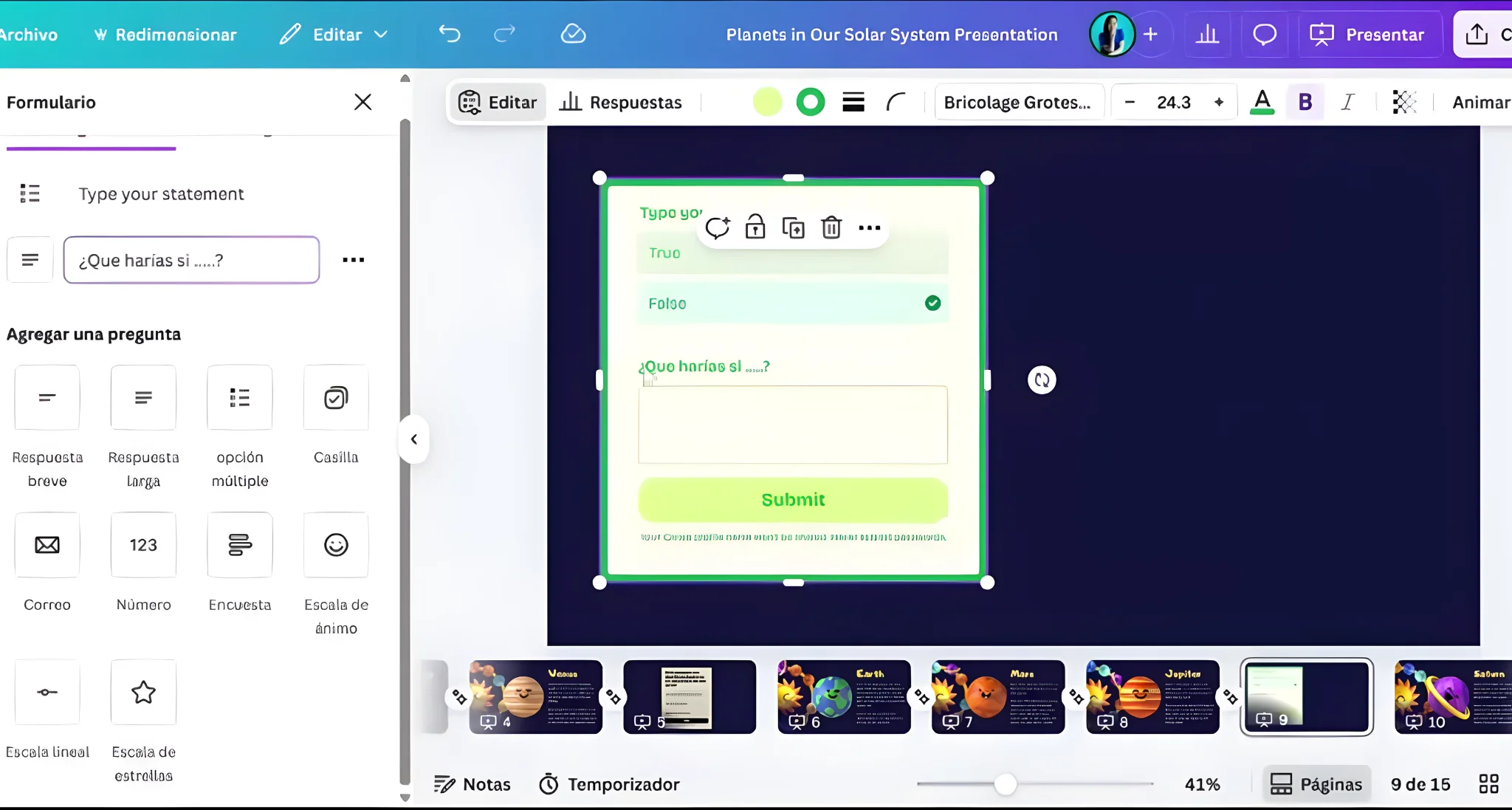This screenshot has height=810, width=1512.
Task: Open Bricolage Grotesque font selector
Action: (1018, 102)
